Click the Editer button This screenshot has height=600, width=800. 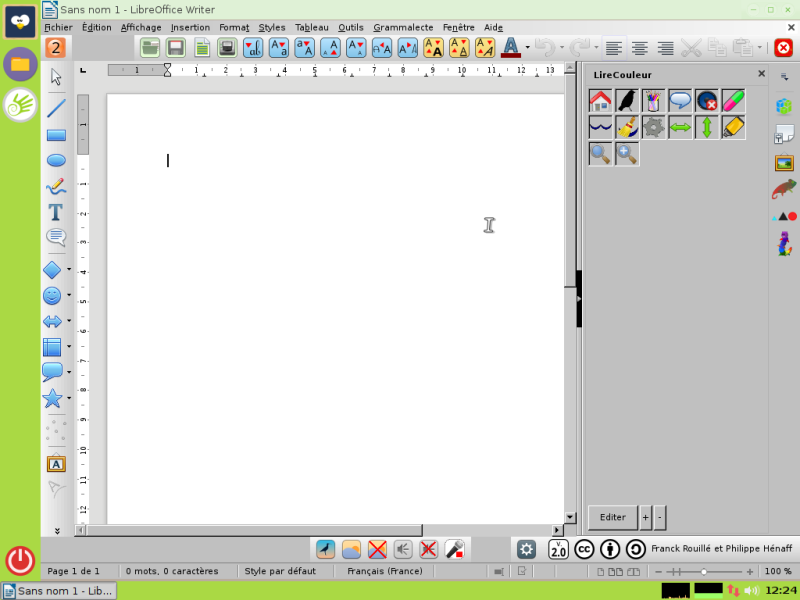(613, 517)
